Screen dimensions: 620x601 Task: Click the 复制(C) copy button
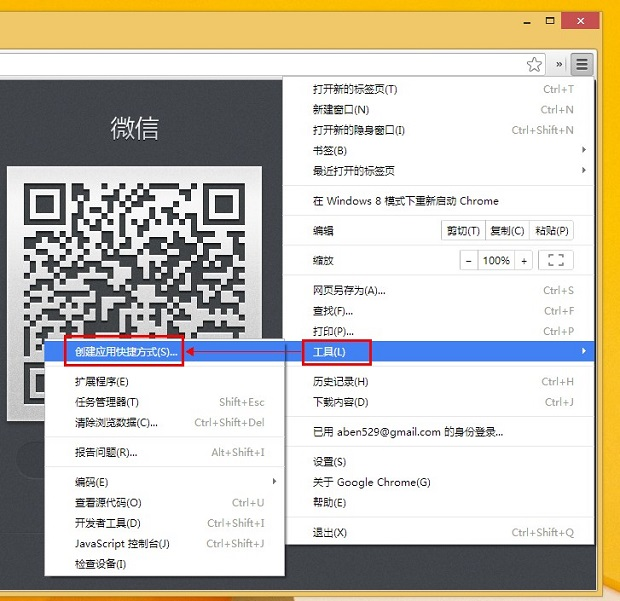[x=506, y=231]
